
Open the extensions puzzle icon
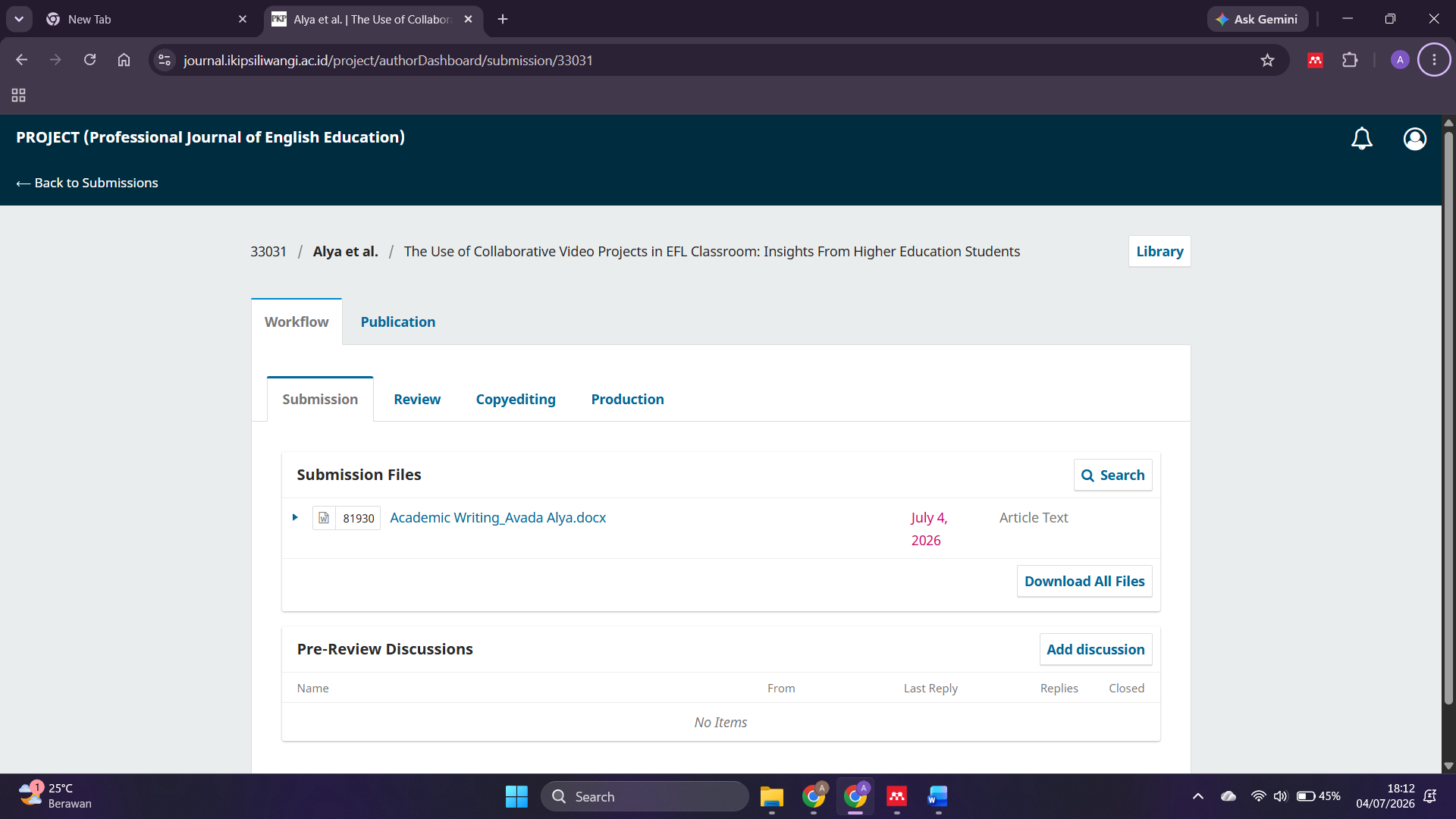click(x=1350, y=60)
